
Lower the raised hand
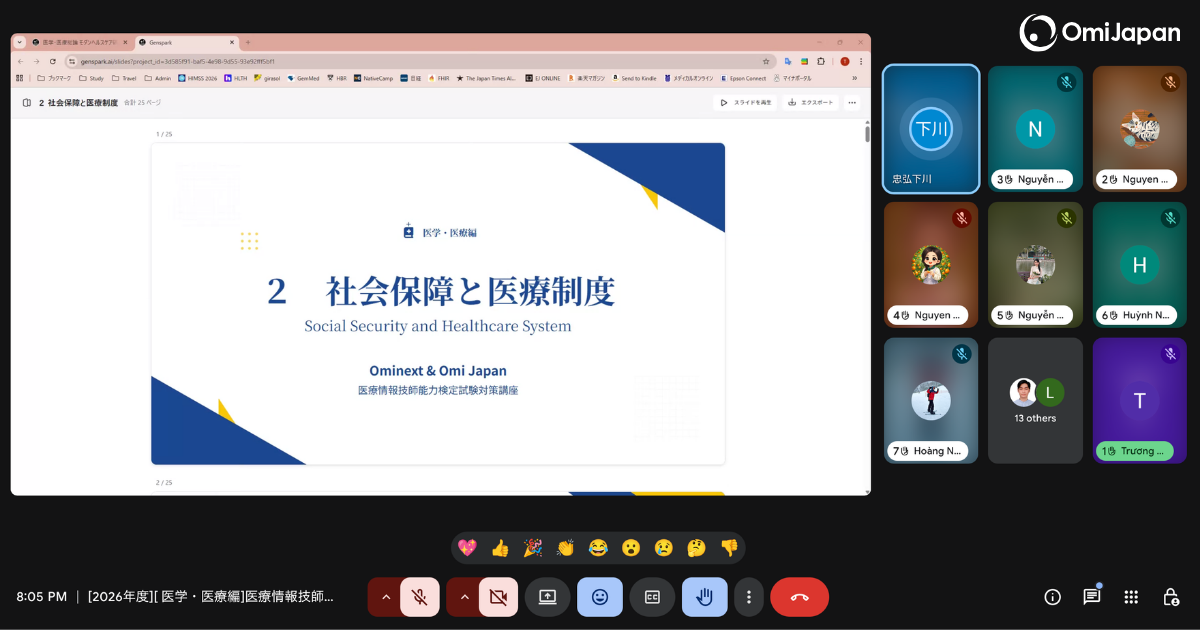click(x=705, y=597)
